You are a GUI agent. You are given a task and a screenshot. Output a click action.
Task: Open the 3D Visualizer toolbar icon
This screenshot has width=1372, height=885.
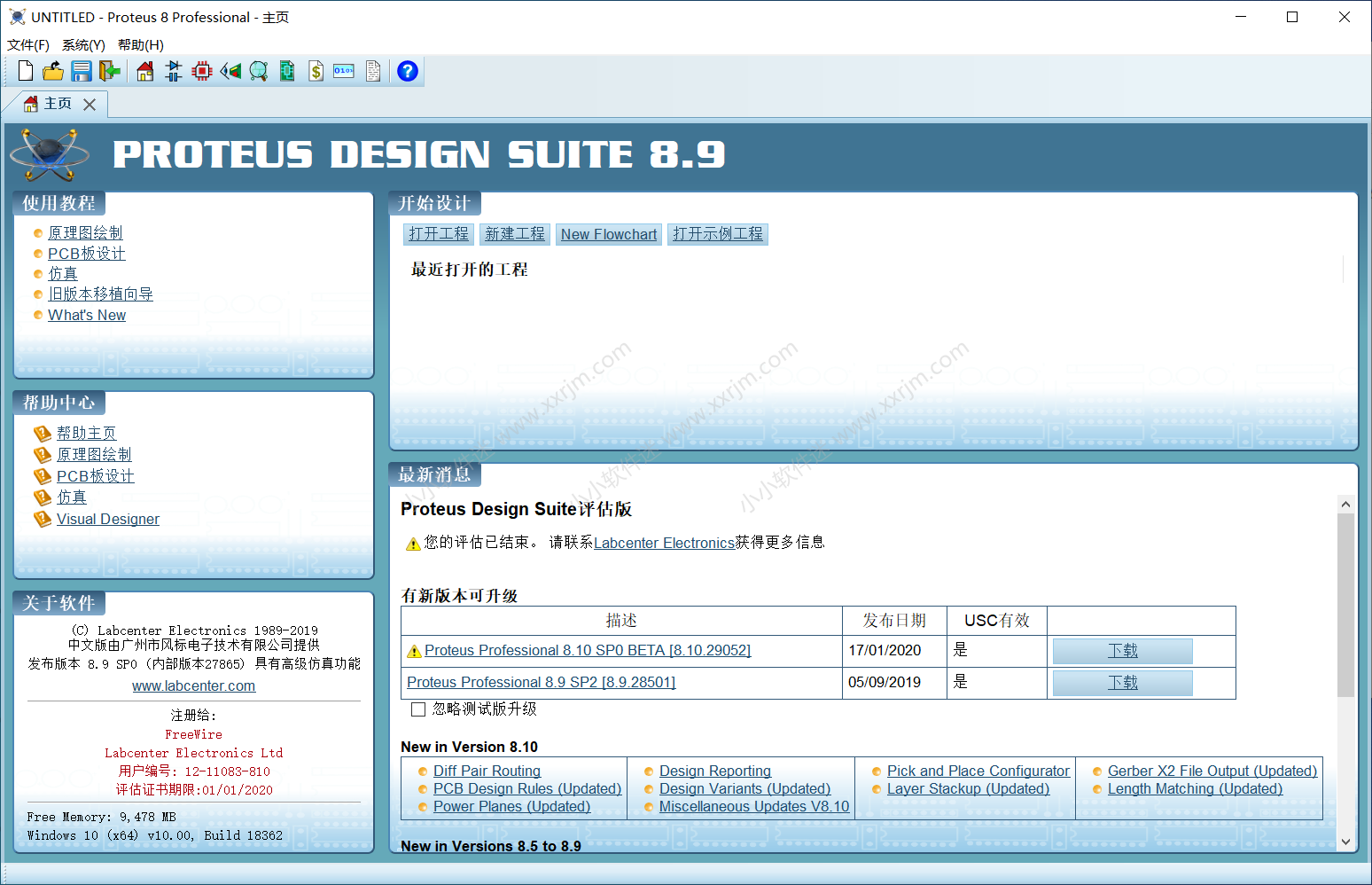[x=230, y=71]
